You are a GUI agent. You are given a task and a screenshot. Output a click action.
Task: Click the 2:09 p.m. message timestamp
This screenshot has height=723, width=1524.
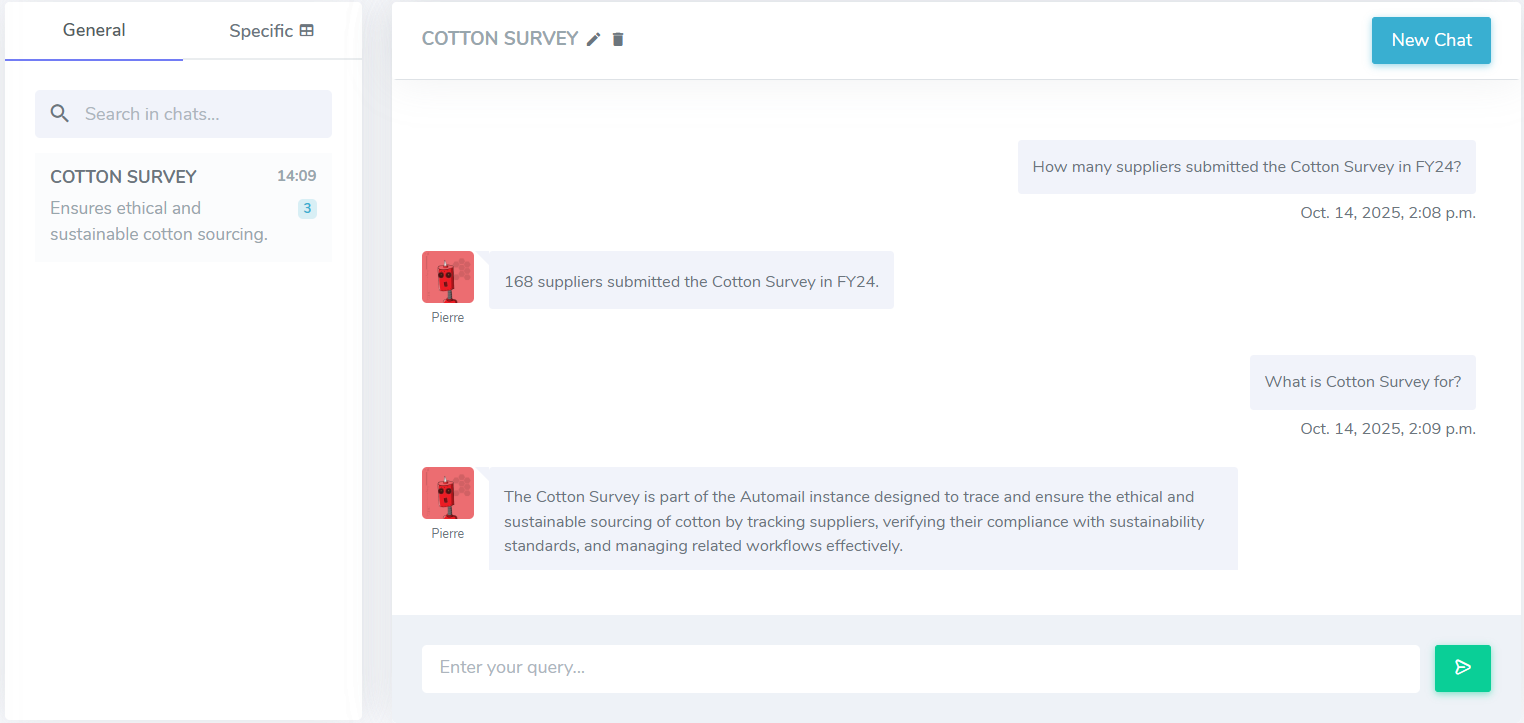tap(1387, 429)
